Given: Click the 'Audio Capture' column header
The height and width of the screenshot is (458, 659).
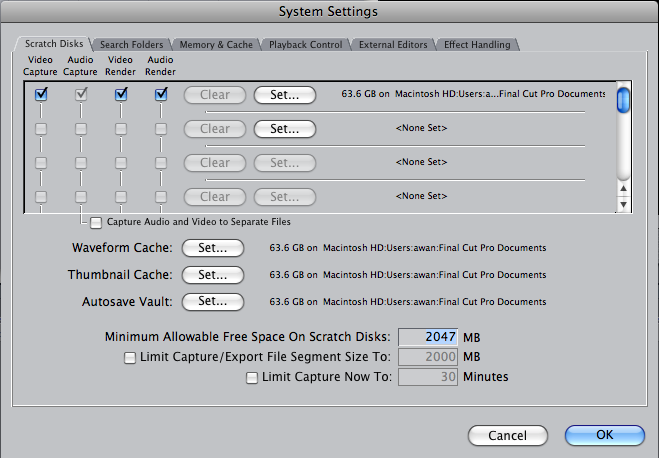Looking at the screenshot, I should [80, 66].
